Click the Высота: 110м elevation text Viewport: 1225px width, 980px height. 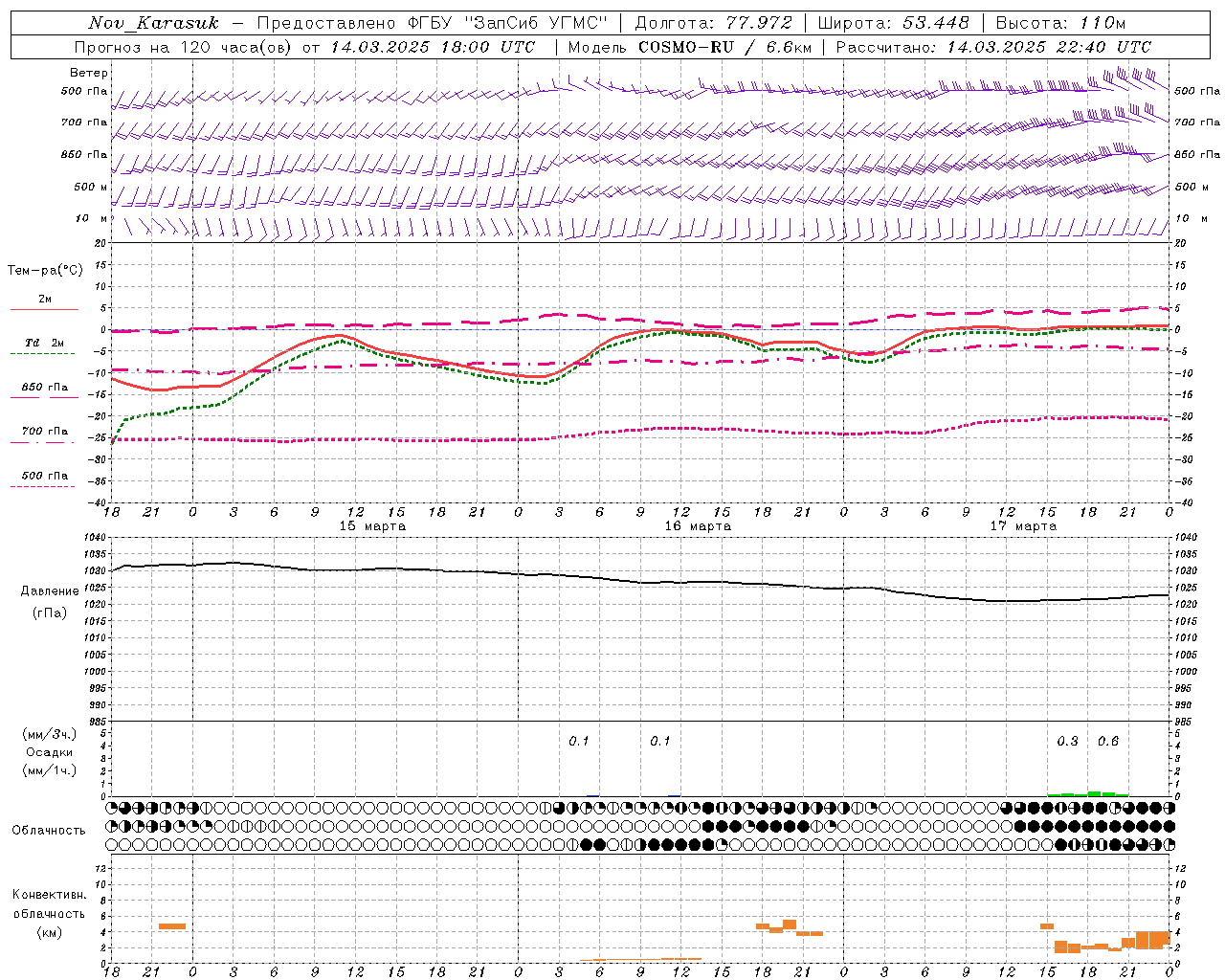click(x=1060, y=23)
